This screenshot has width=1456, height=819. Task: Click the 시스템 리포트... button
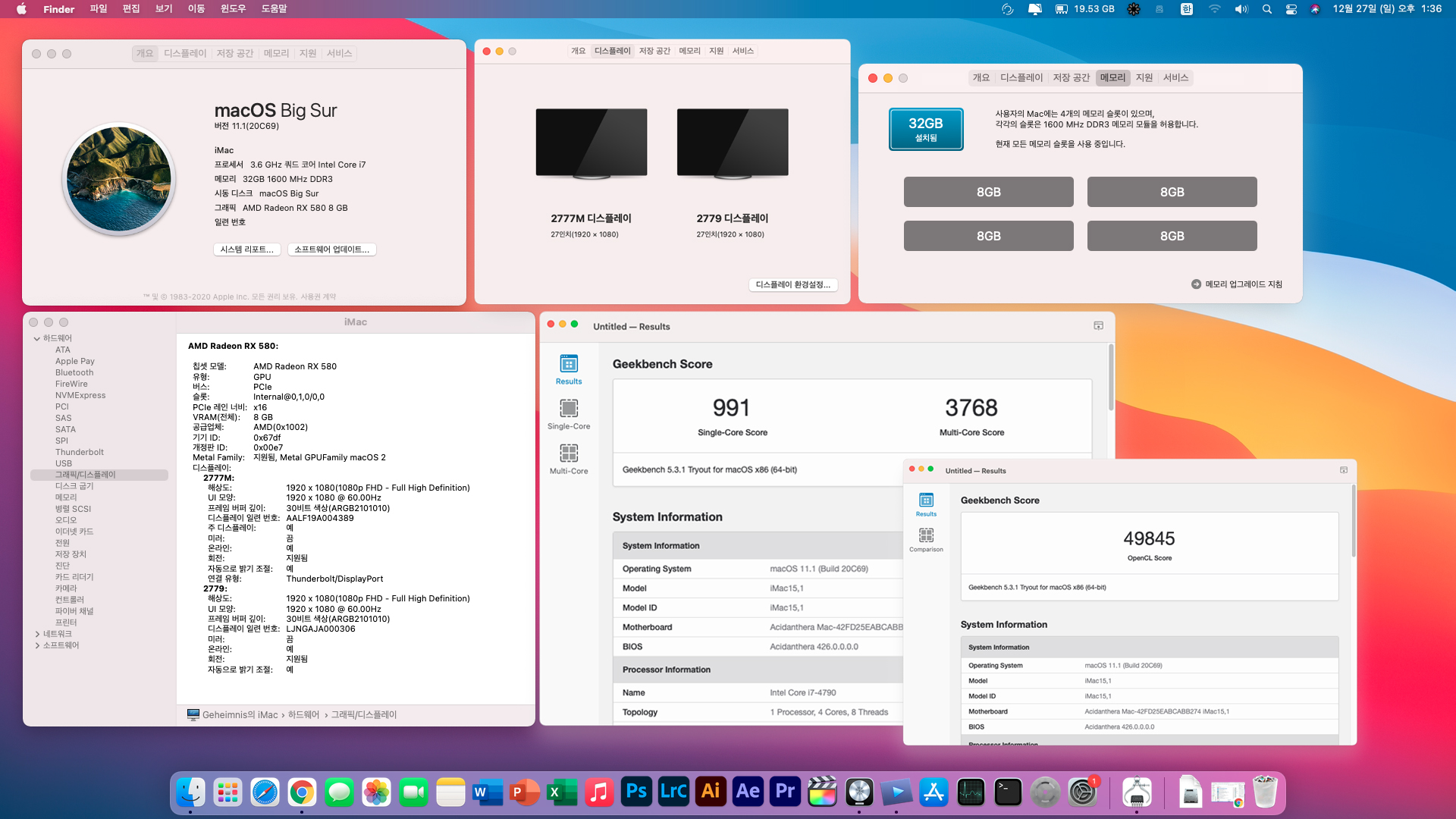pos(246,249)
